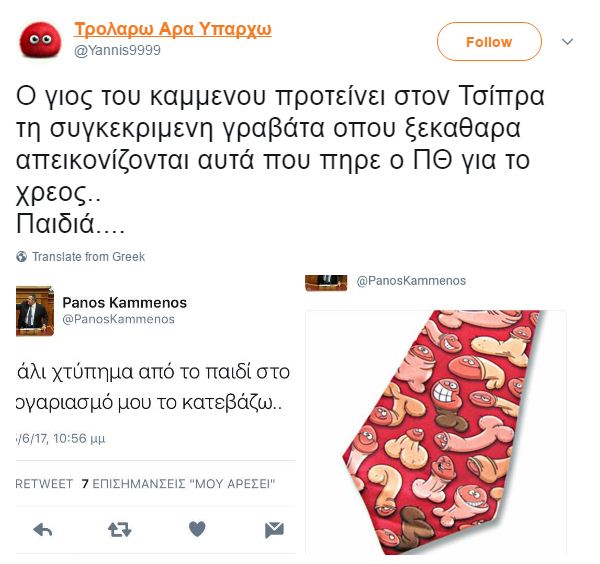Expand the tweet options chevron

click(567, 41)
